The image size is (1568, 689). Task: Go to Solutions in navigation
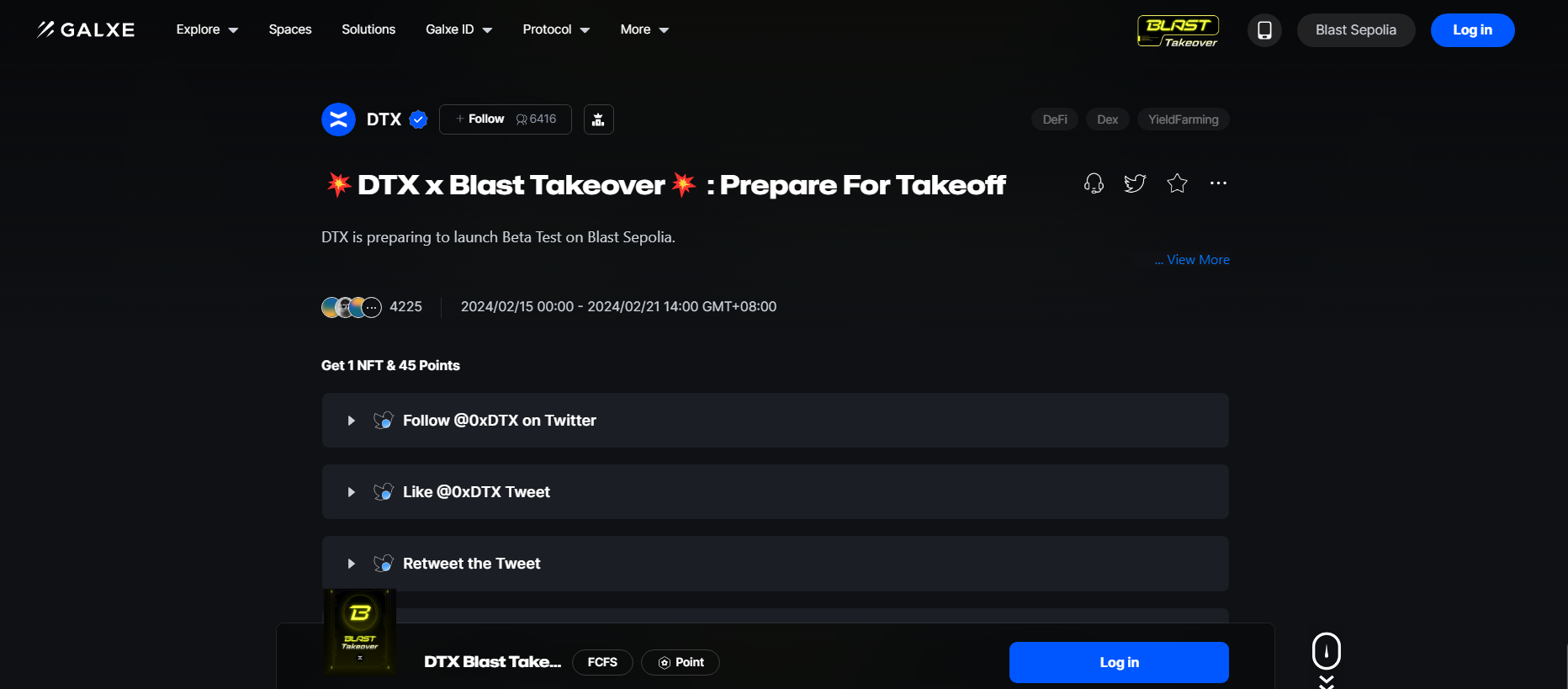(368, 29)
